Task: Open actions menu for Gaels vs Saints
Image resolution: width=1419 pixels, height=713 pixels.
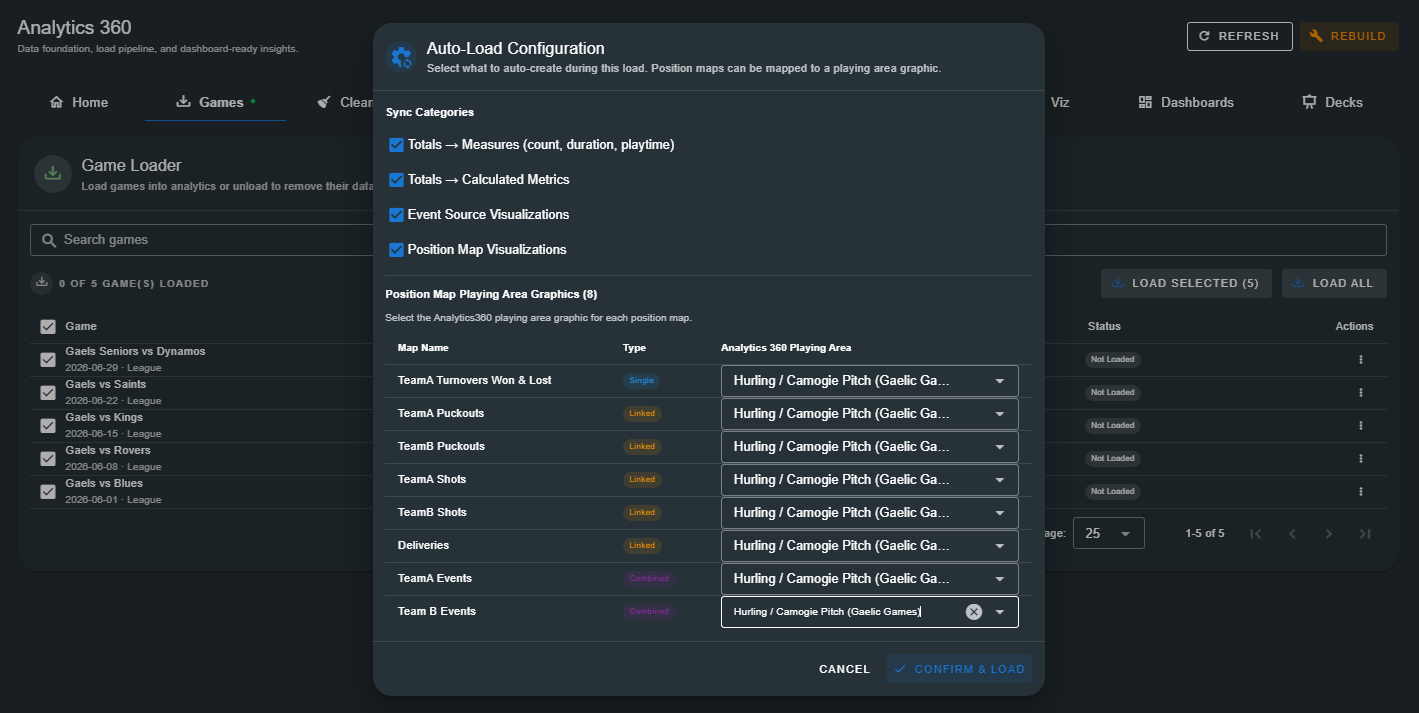Action: tap(1361, 393)
